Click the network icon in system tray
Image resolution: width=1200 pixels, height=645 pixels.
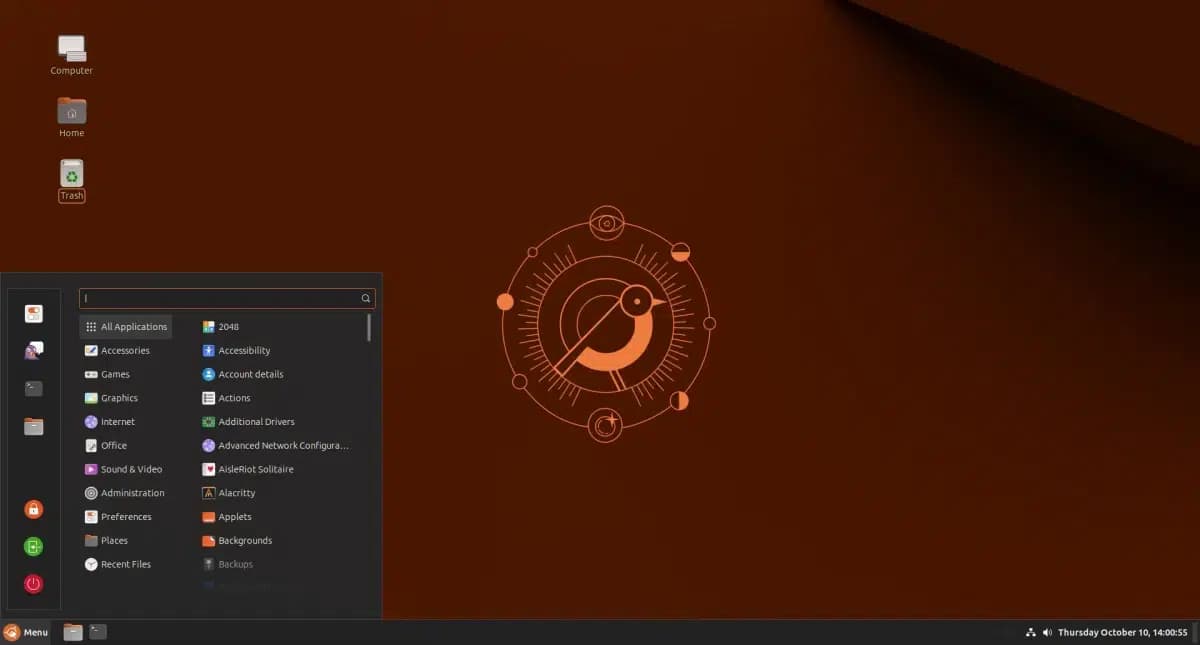[1031, 632]
